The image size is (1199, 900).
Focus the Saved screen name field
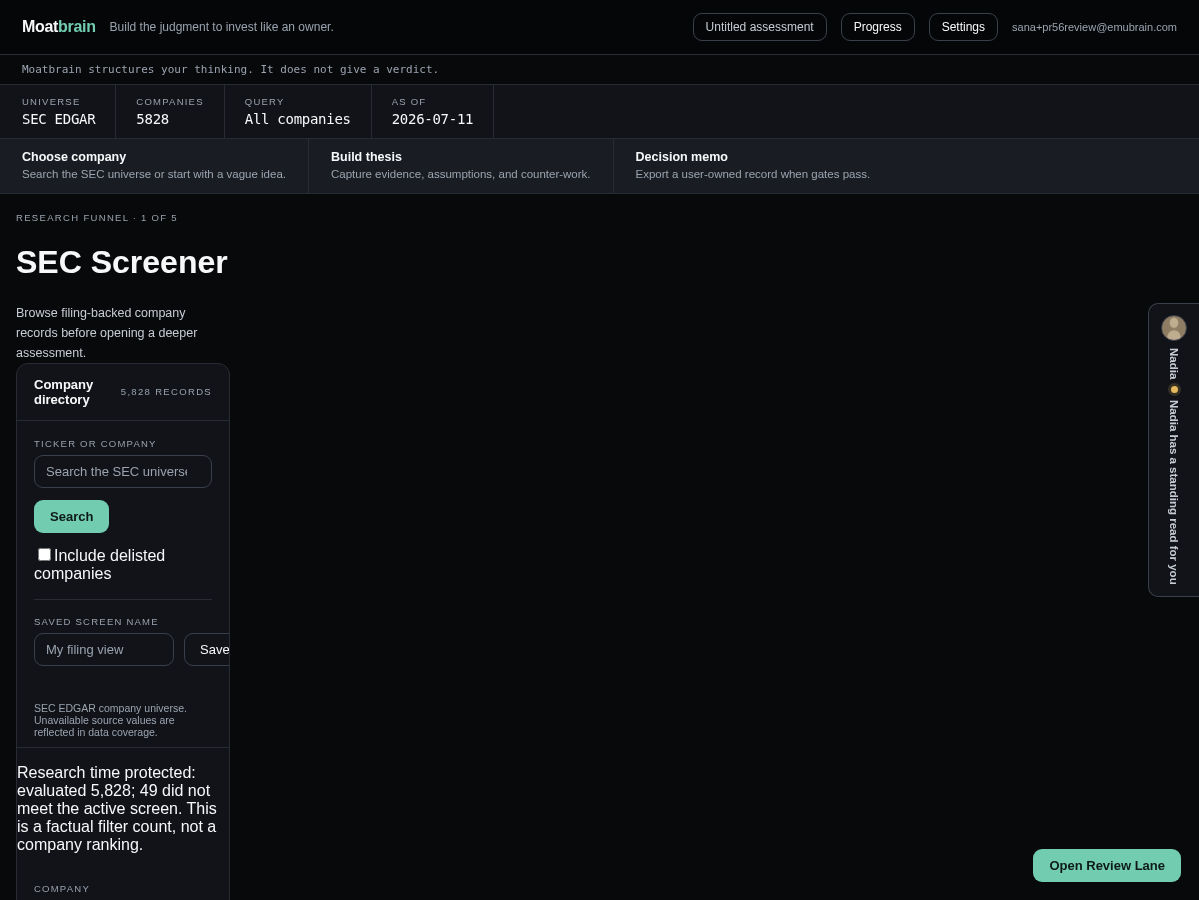click(104, 649)
